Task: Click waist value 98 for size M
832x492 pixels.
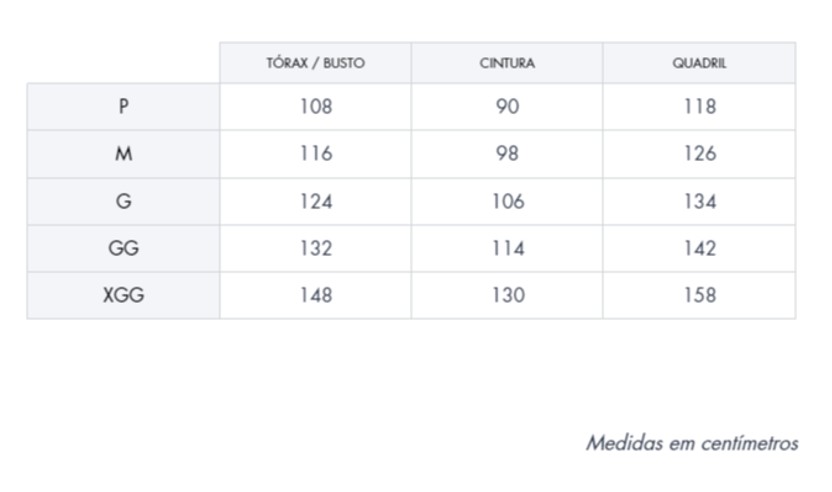Action: [507, 154]
